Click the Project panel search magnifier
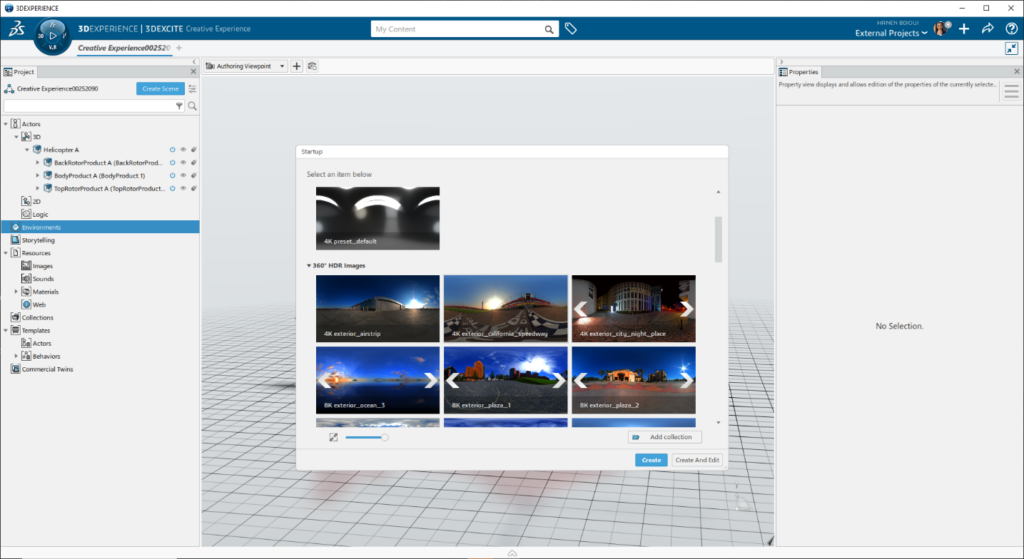Viewport: 1024px width, 559px height. point(192,106)
